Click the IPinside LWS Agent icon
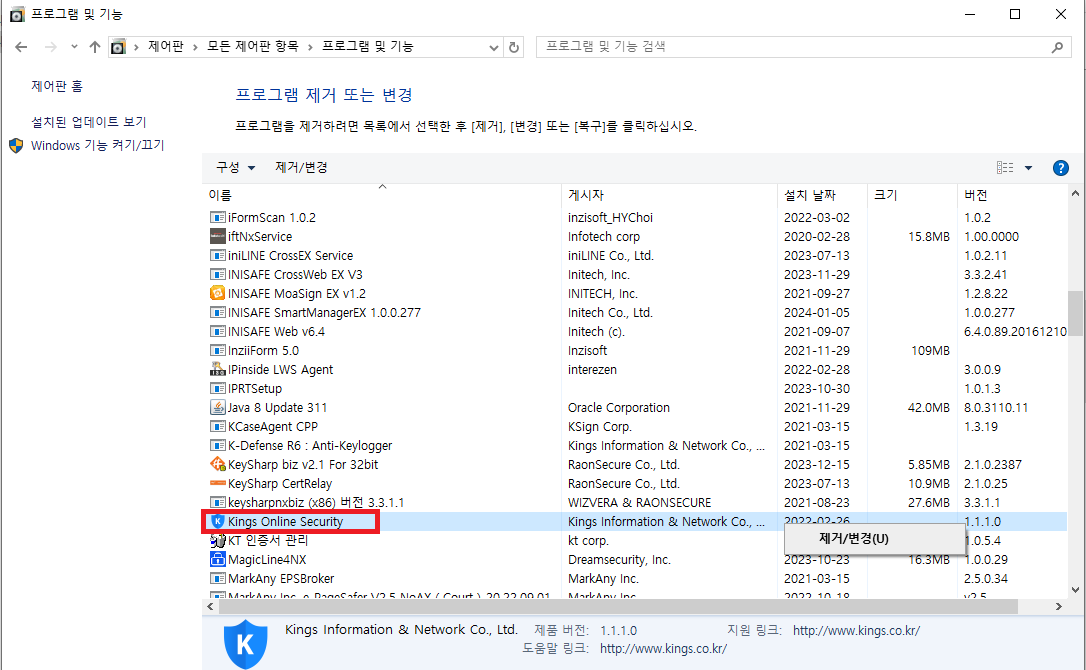 (x=217, y=369)
